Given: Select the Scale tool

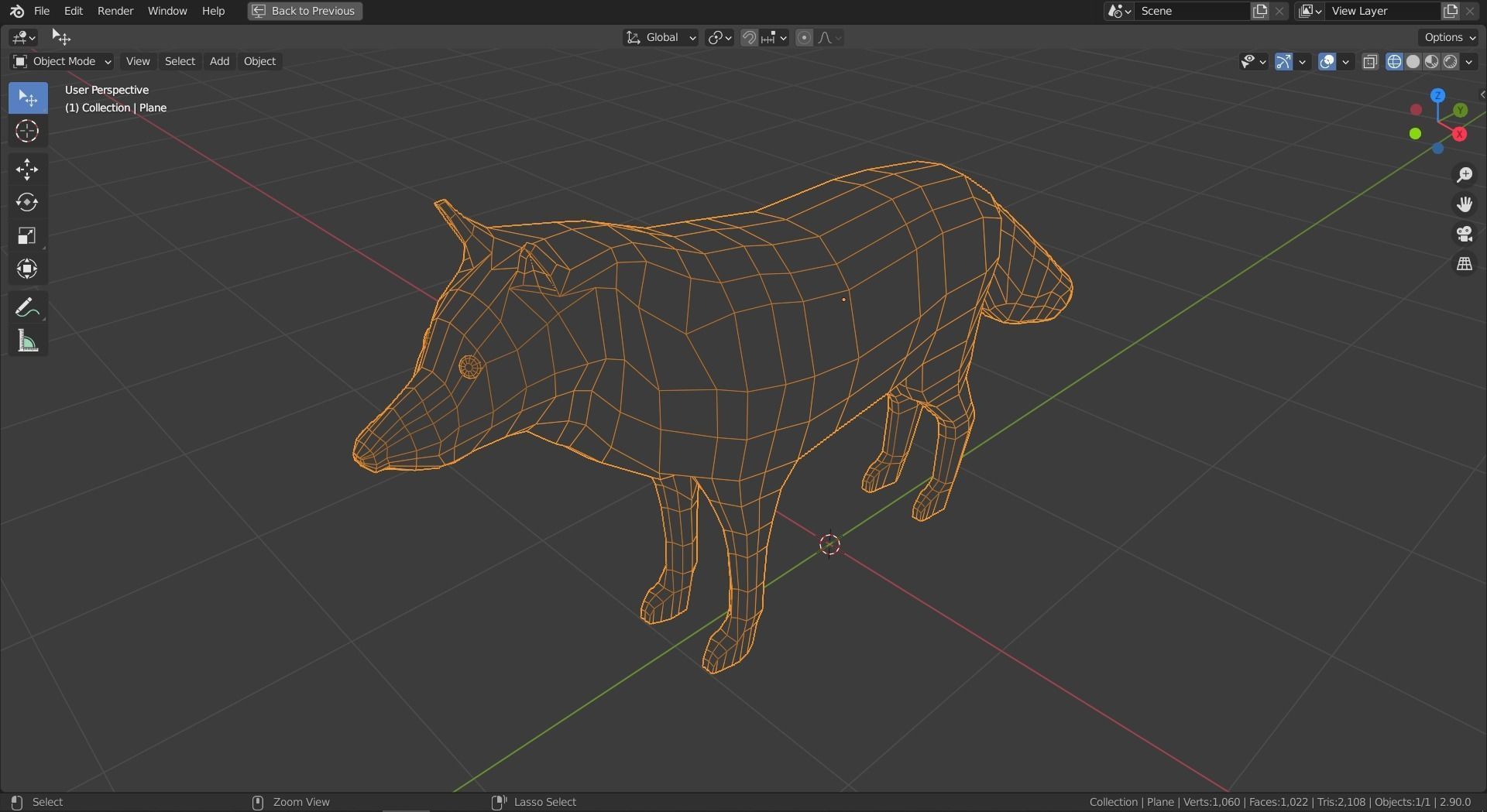Looking at the screenshot, I should click(28, 235).
